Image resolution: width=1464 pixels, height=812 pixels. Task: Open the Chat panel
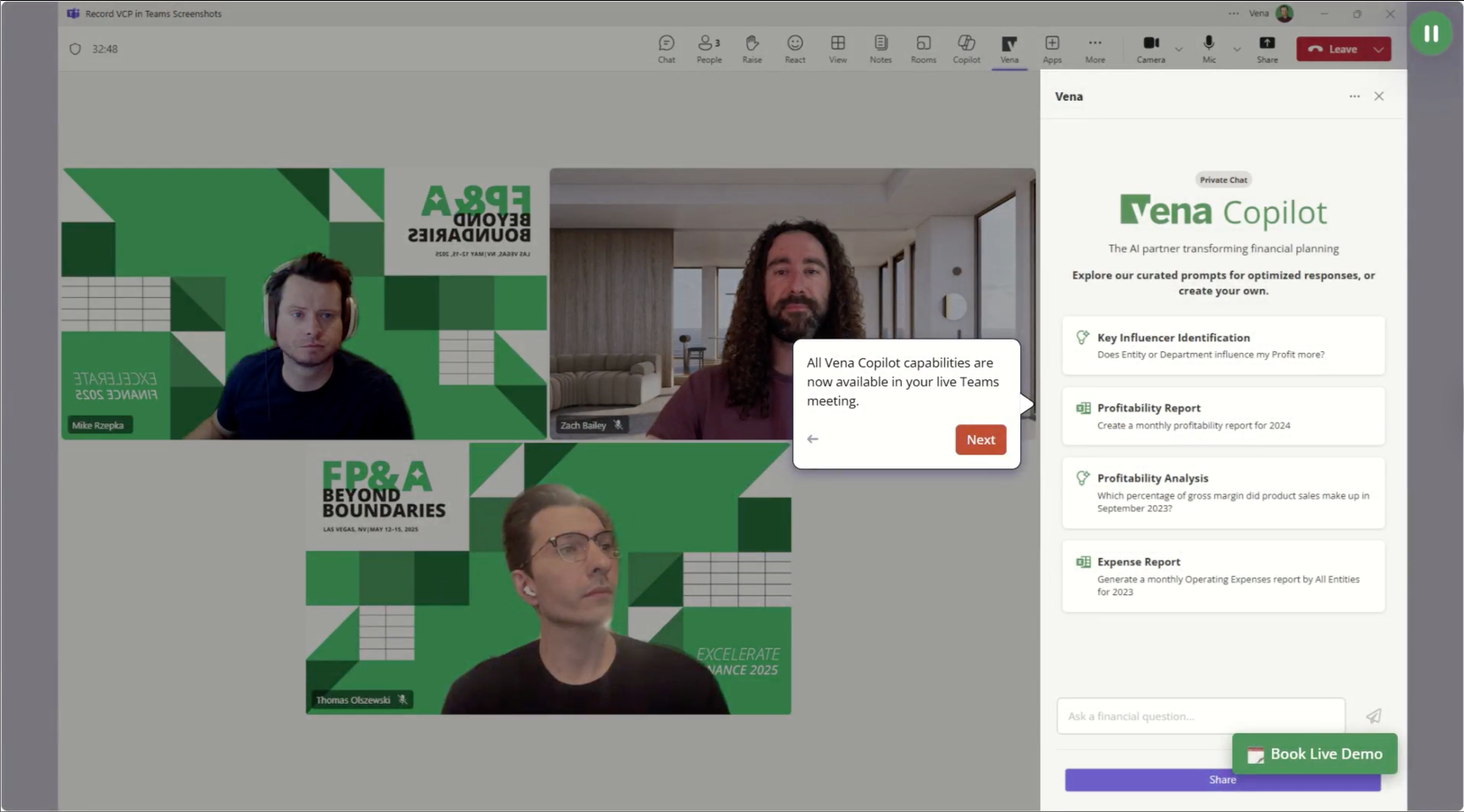[x=666, y=48]
